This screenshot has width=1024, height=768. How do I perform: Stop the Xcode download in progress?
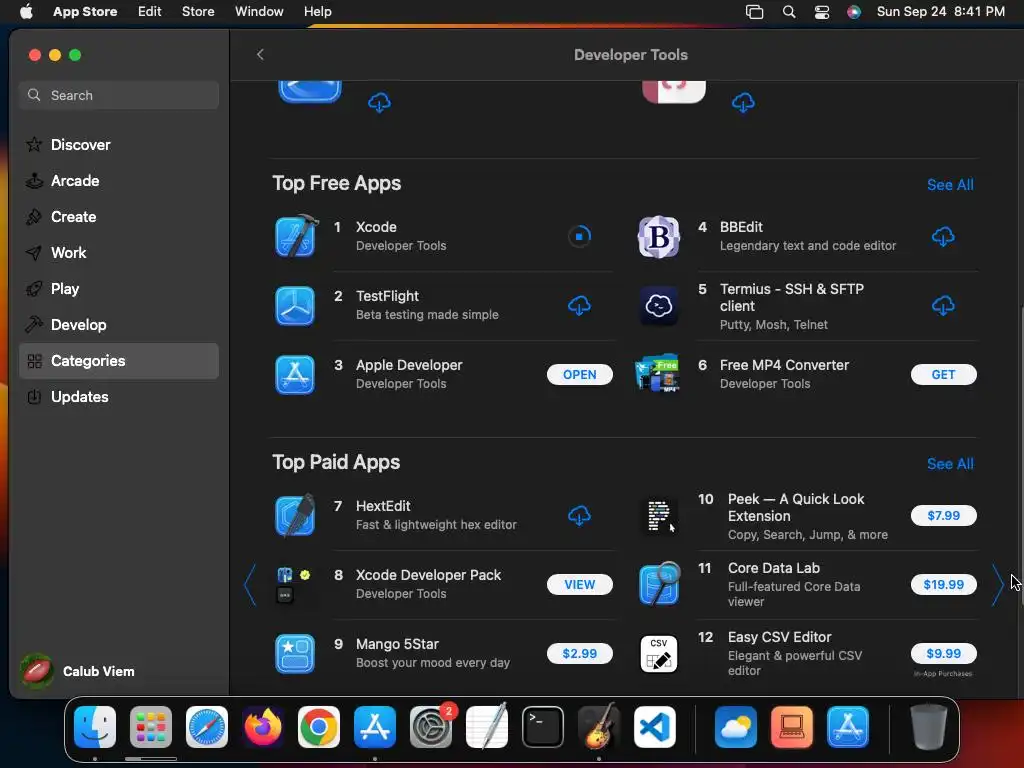579,236
